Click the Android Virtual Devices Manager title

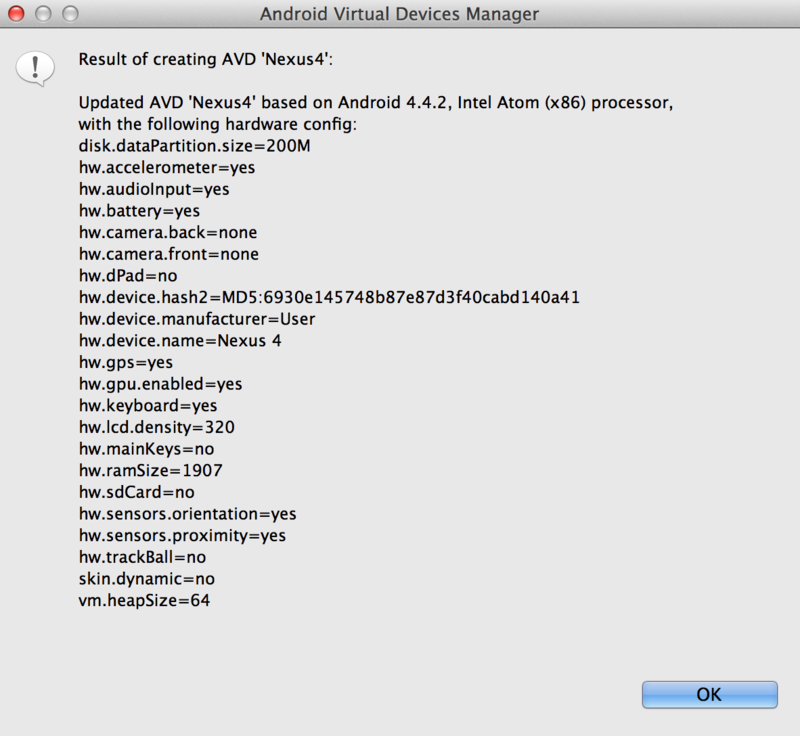(399, 14)
